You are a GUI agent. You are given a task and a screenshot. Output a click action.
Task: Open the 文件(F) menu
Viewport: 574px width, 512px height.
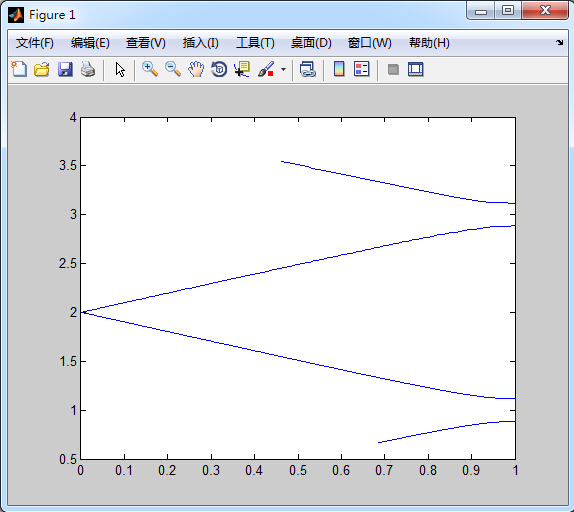pyautogui.click(x=35, y=43)
